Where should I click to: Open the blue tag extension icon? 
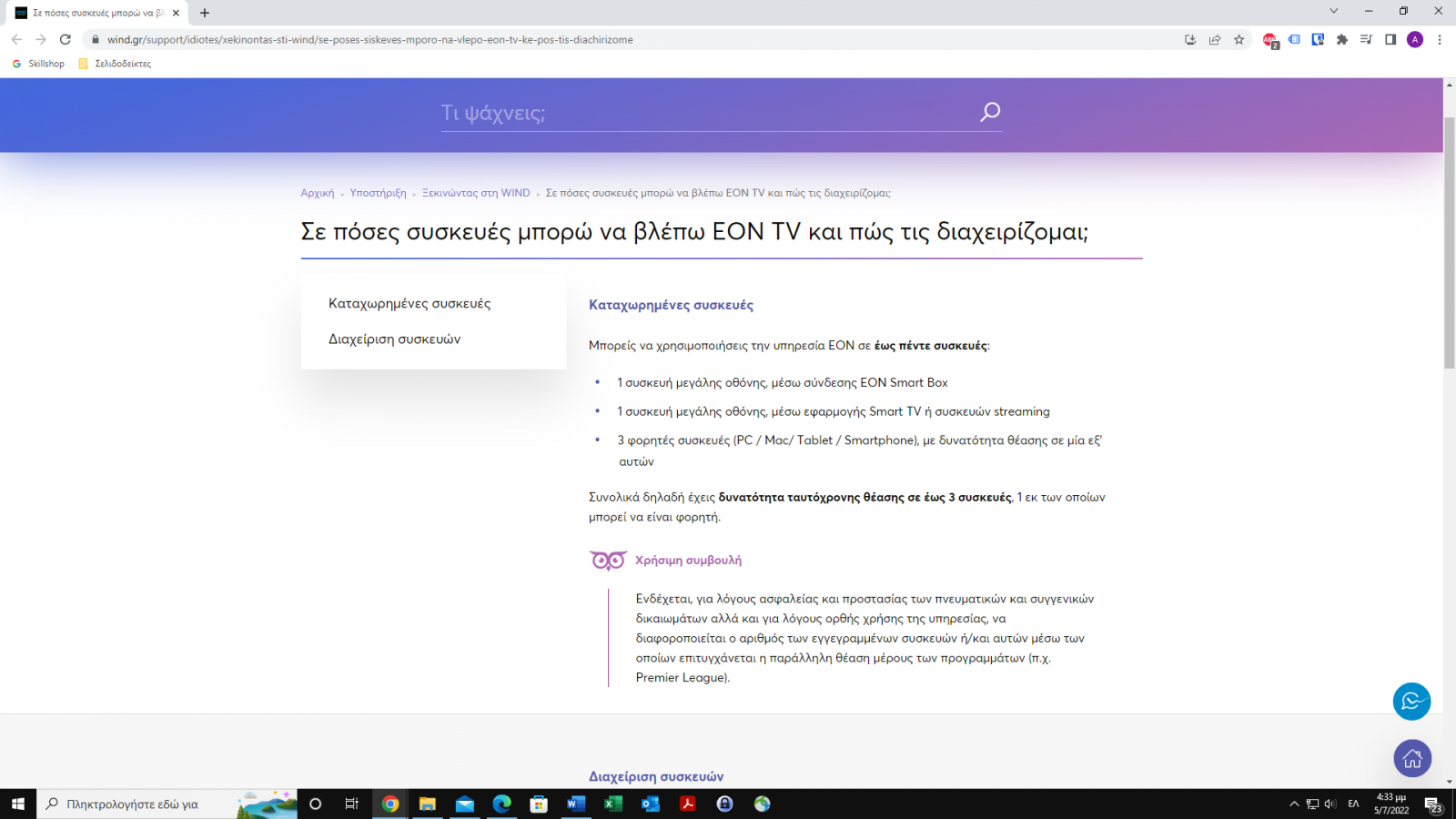point(1294,39)
